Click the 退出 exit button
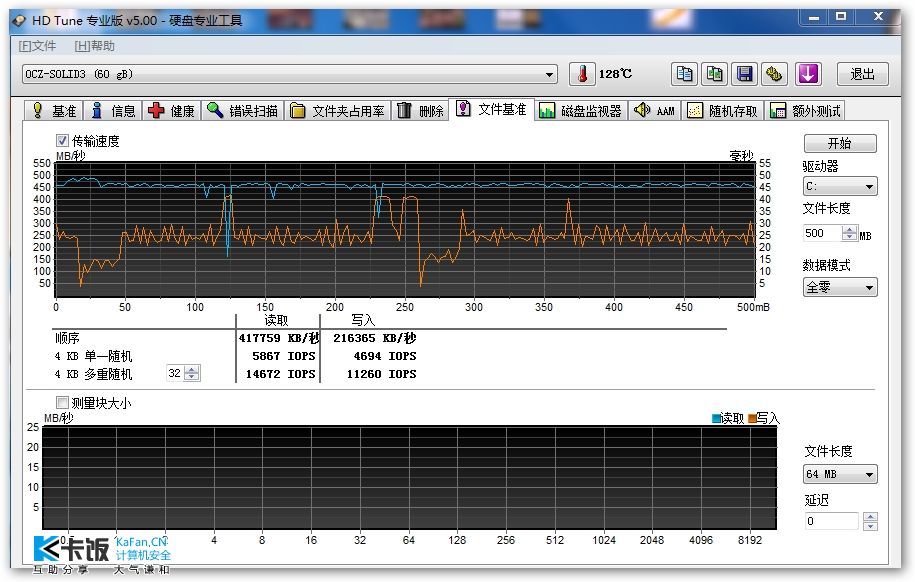The width and height of the screenshot is (915, 582). tap(862, 74)
